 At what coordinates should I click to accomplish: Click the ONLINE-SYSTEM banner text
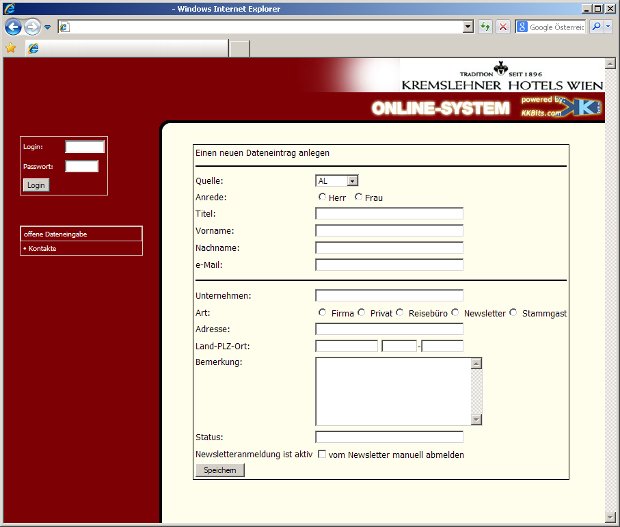tap(440, 108)
